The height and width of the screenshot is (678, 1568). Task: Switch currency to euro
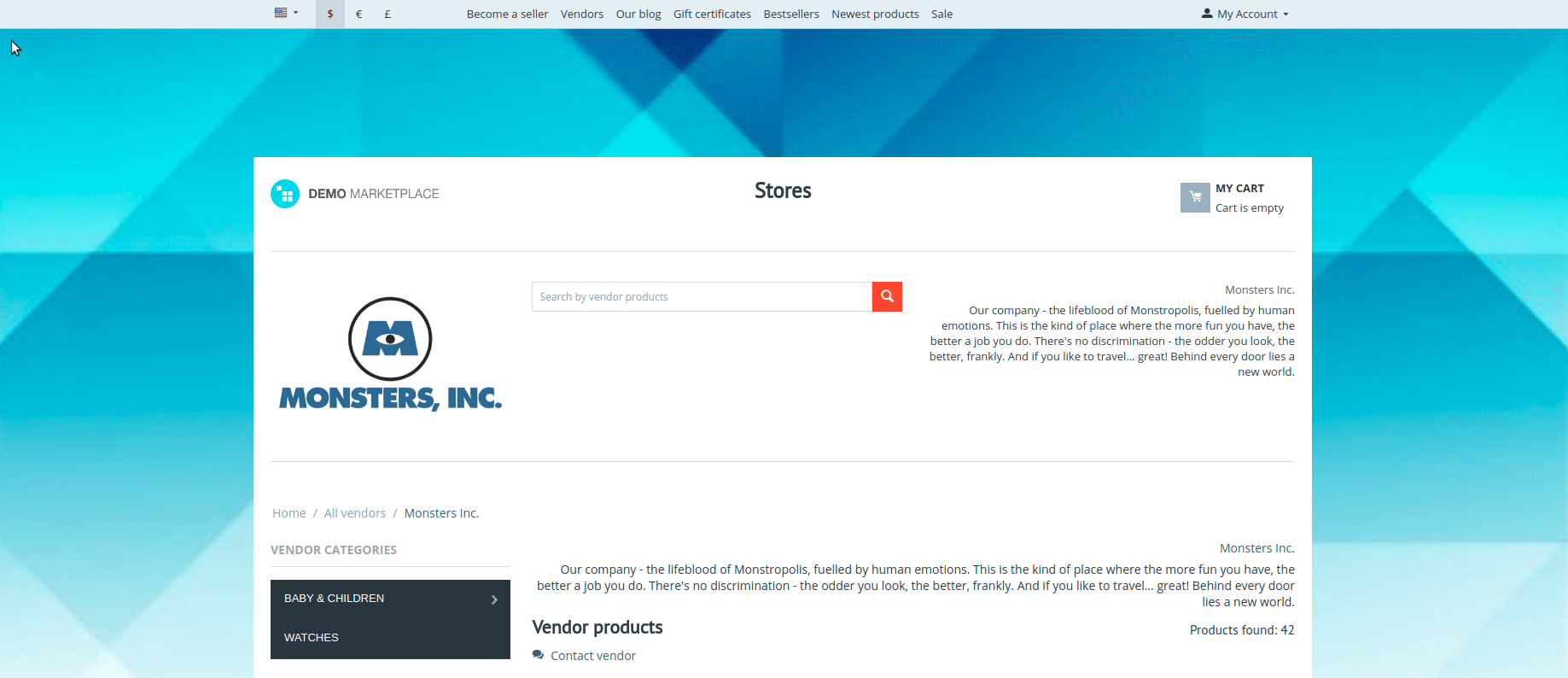[x=358, y=14]
